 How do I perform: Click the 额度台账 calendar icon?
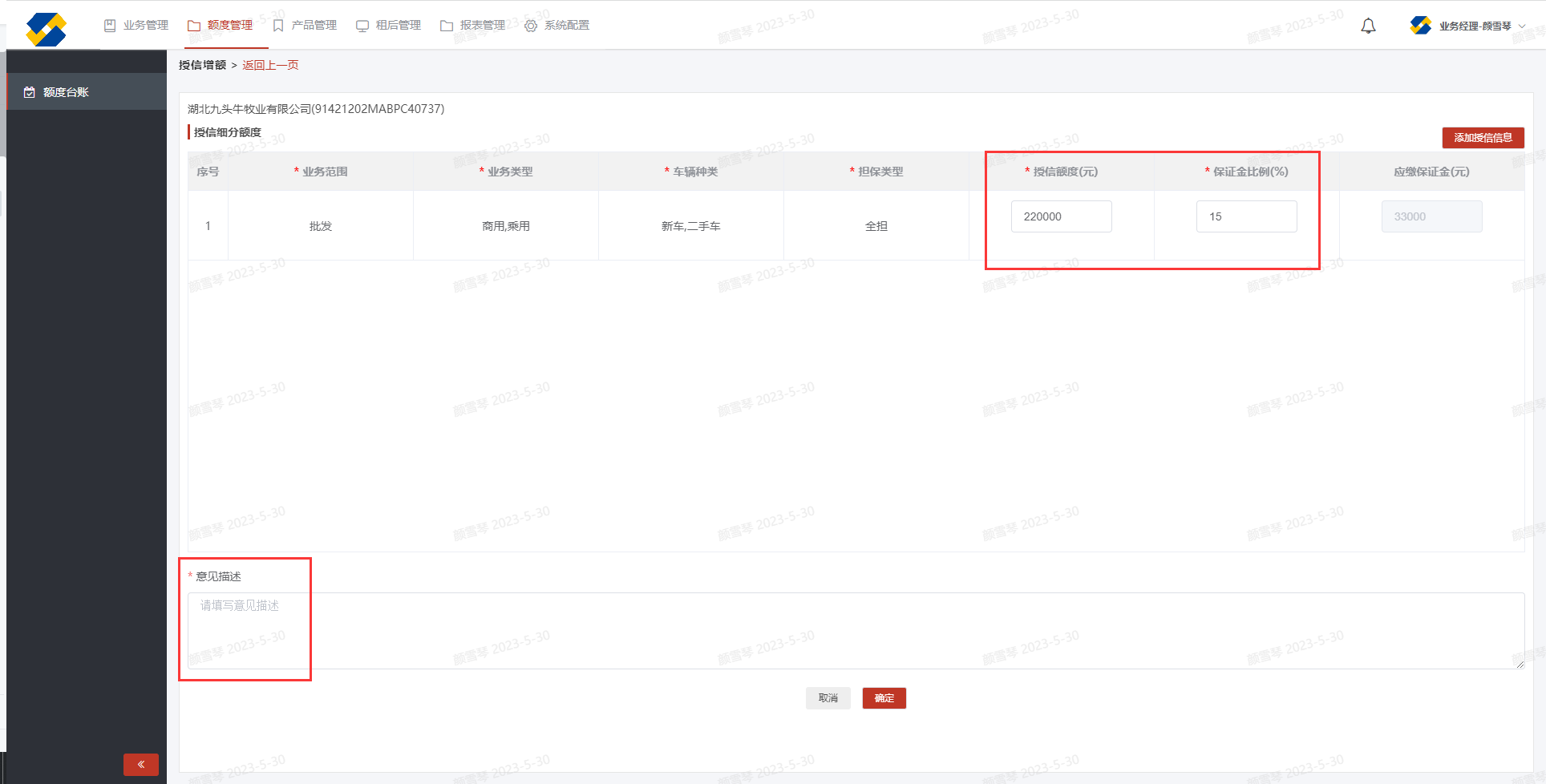(x=30, y=92)
